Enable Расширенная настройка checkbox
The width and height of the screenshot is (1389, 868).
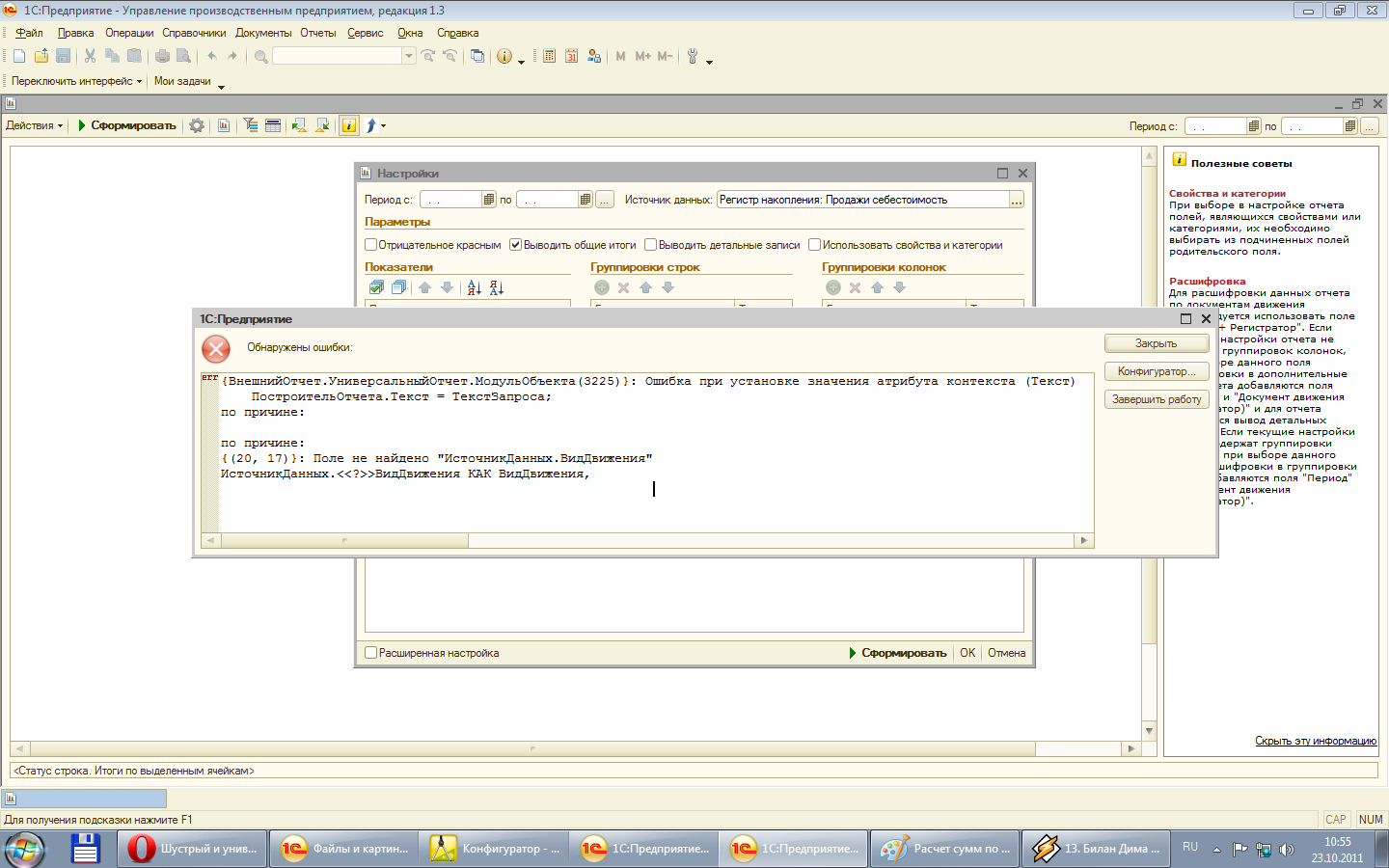(371, 653)
